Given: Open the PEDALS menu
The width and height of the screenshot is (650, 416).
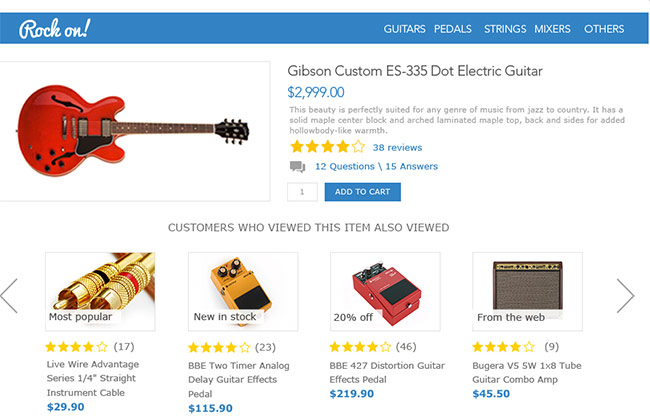Looking at the screenshot, I should 453,29.
